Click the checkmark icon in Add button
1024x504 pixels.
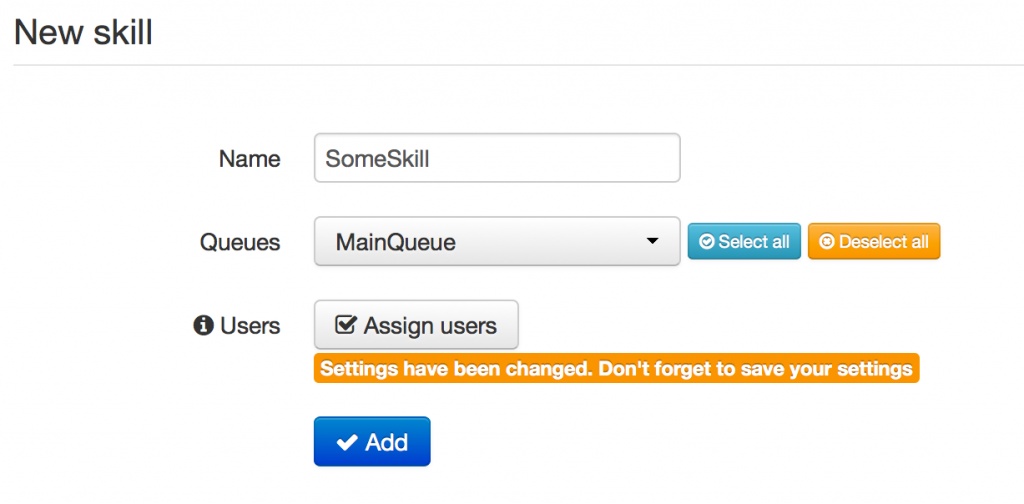click(x=347, y=442)
